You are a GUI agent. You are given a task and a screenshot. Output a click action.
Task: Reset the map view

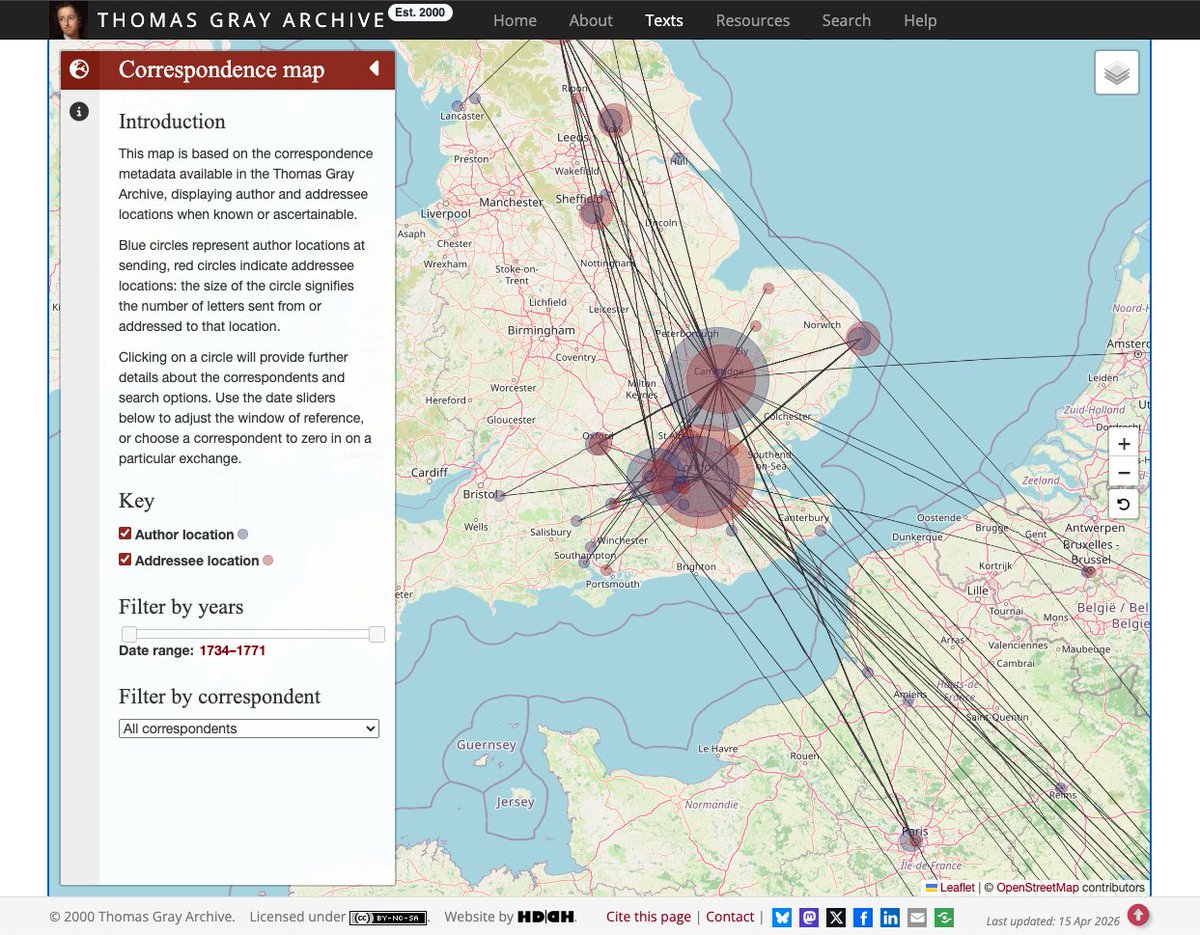pos(1124,504)
